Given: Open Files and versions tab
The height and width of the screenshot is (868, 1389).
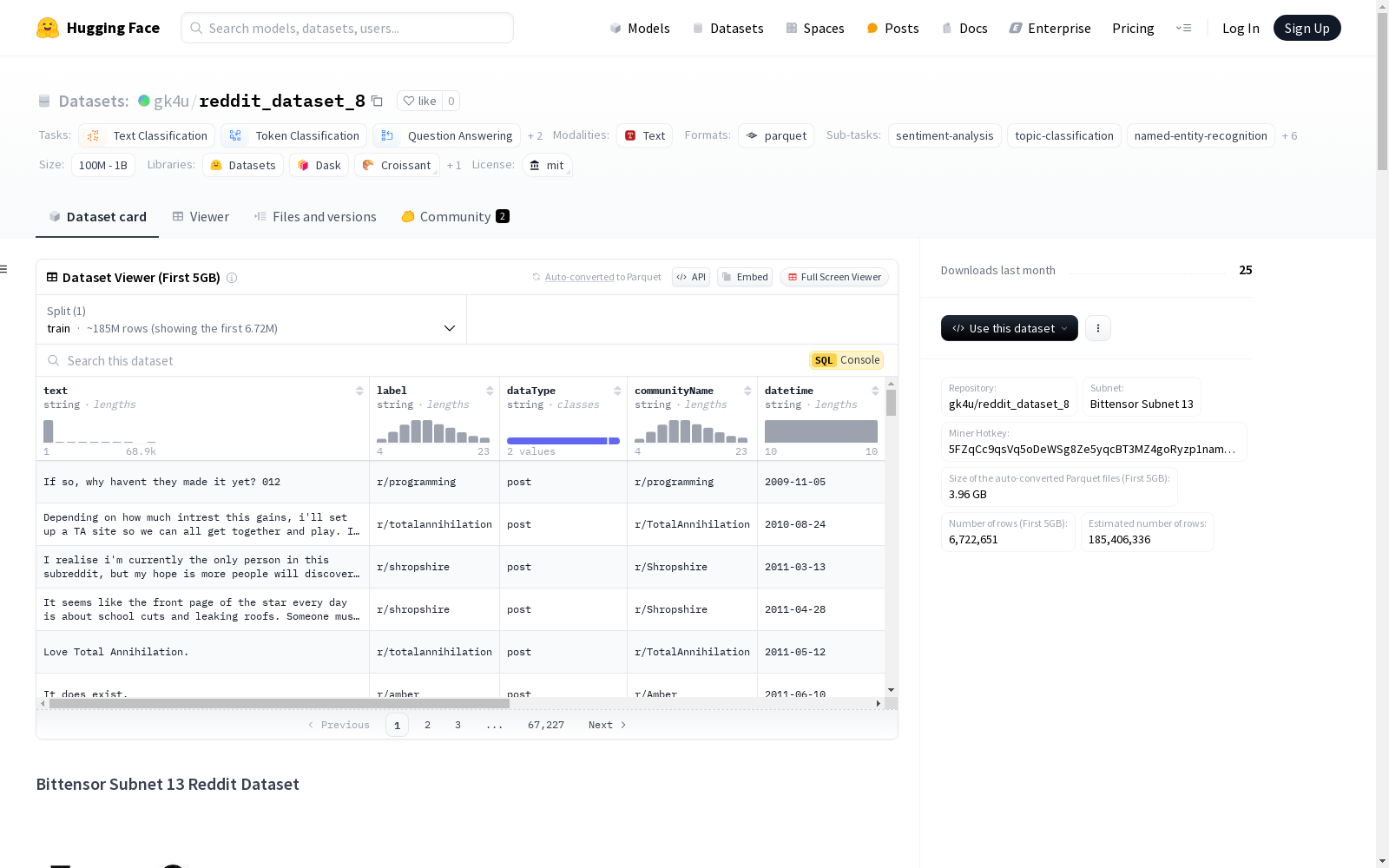Looking at the screenshot, I should (x=315, y=217).
